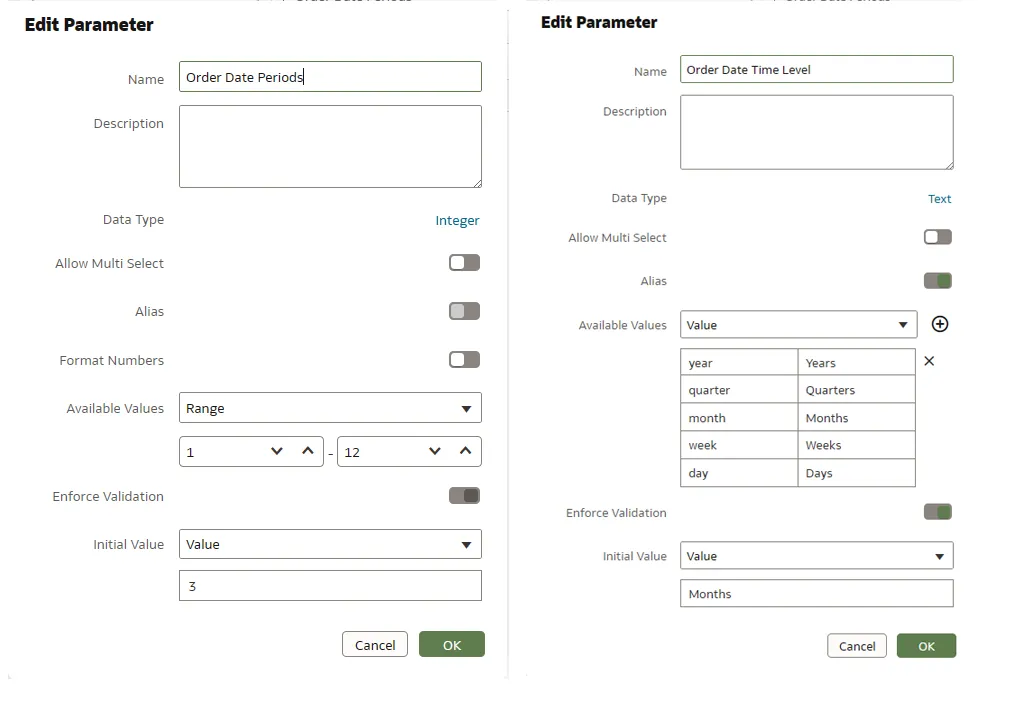
Task: Cancel the Order Date Time Level dialog
Action: [857, 646]
